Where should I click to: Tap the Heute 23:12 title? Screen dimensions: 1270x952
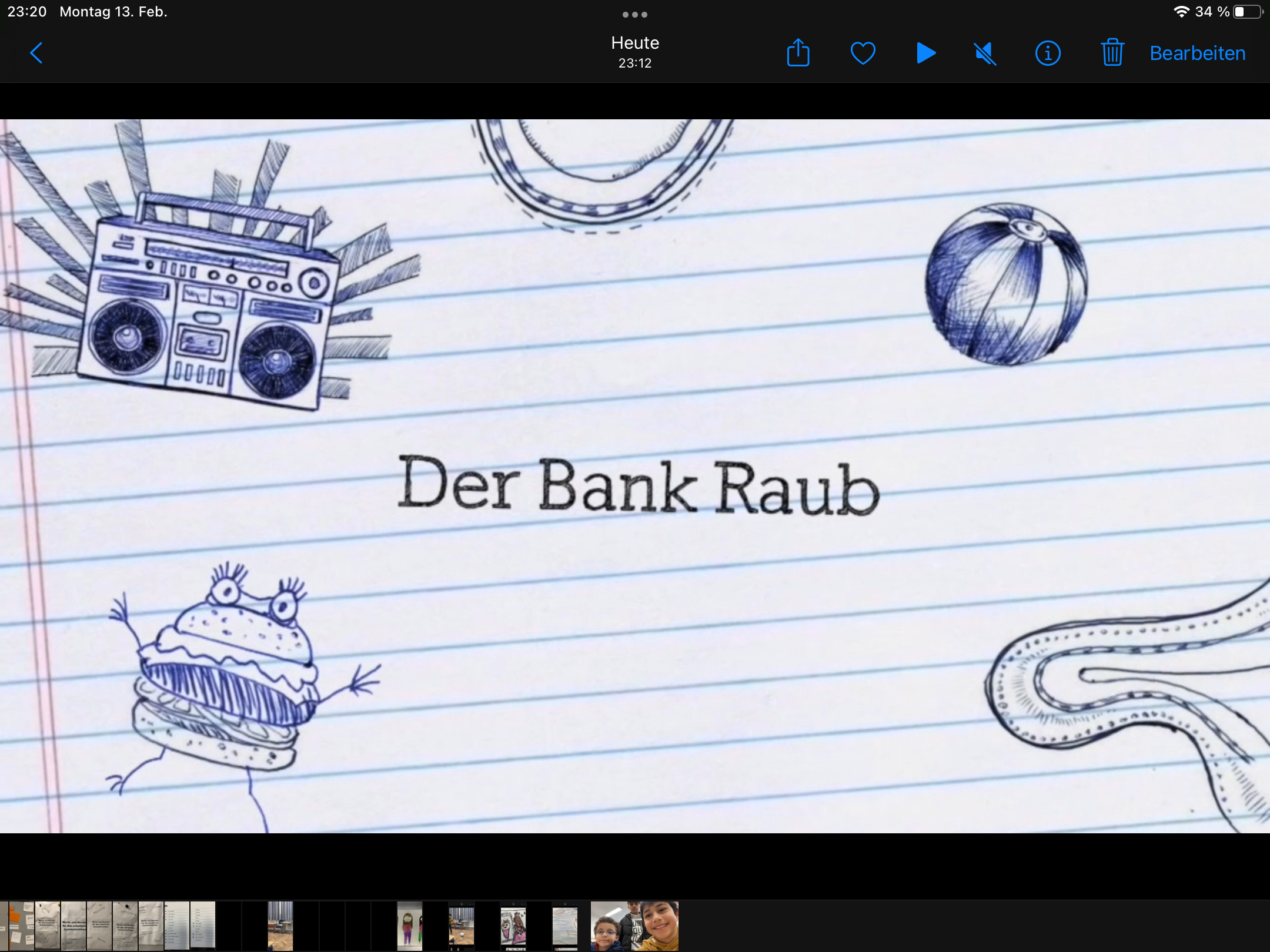tap(635, 52)
